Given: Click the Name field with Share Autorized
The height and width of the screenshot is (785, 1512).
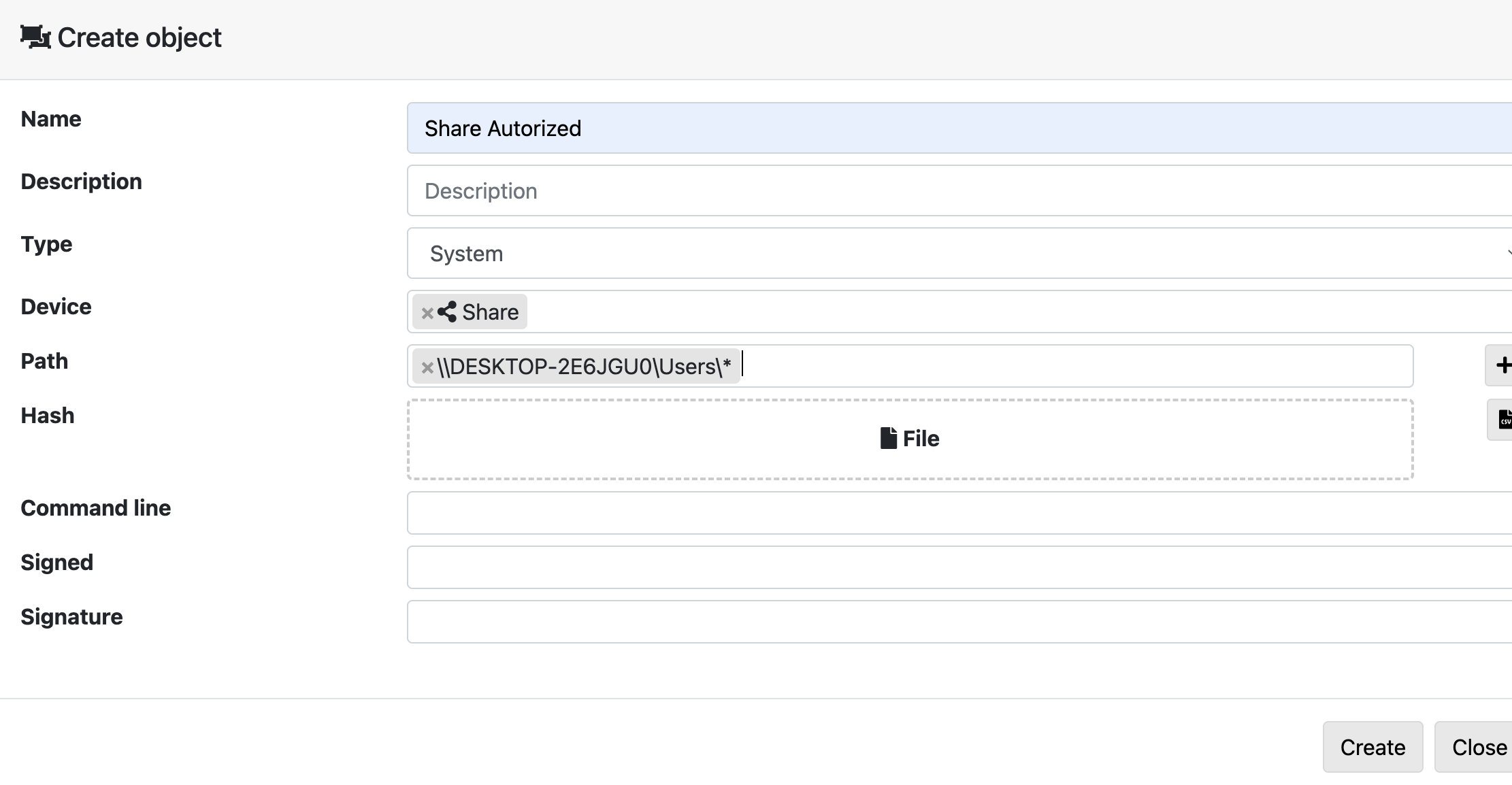Looking at the screenshot, I should [953, 129].
